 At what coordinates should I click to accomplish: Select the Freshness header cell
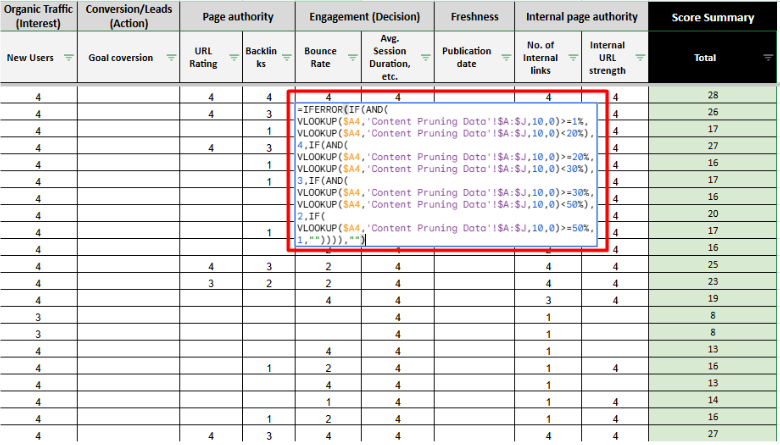(474, 16)
